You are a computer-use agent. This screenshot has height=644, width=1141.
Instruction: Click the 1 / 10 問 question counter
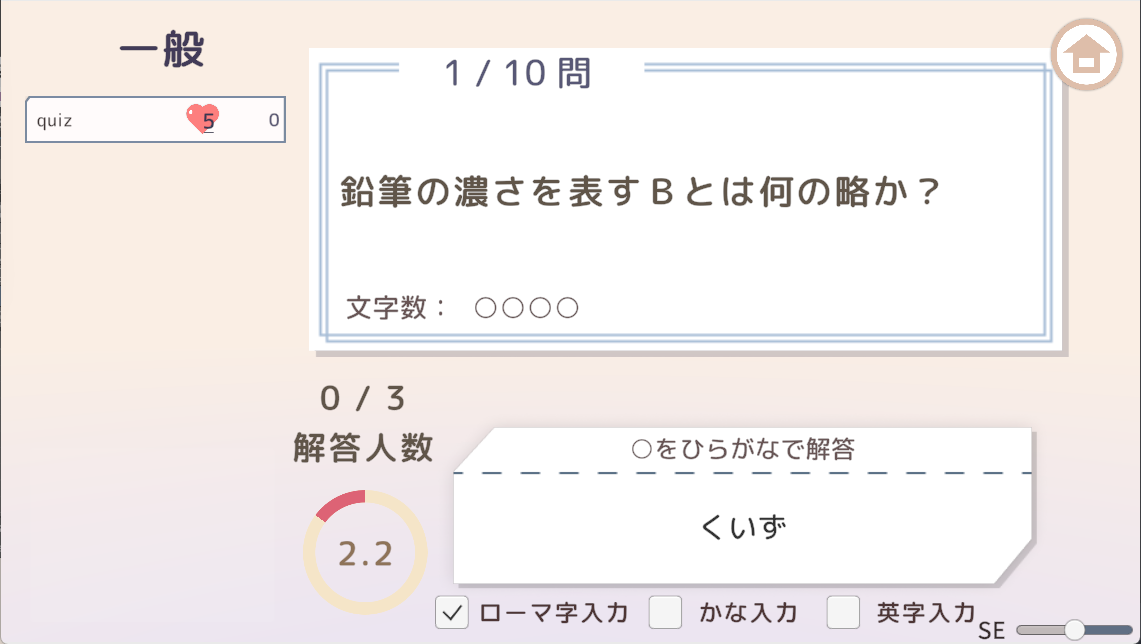(518, 73)
